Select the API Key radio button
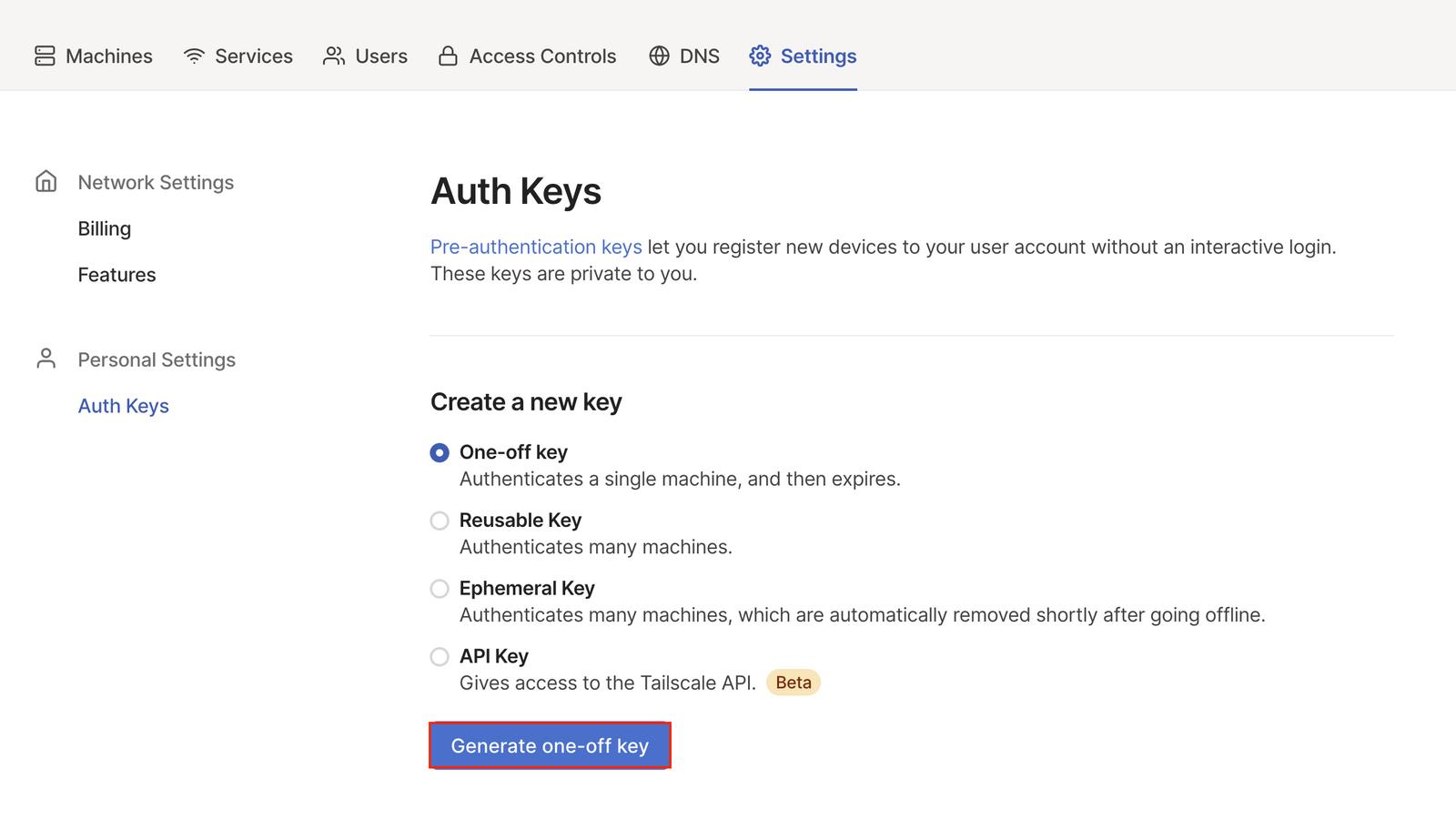 click(440, 656)
